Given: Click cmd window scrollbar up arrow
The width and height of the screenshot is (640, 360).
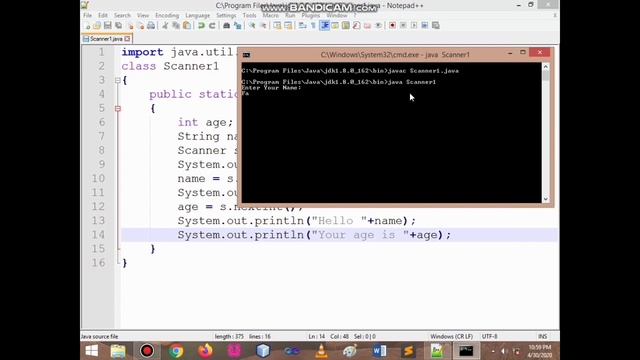Looking at the screenshot, I should 546,67.
